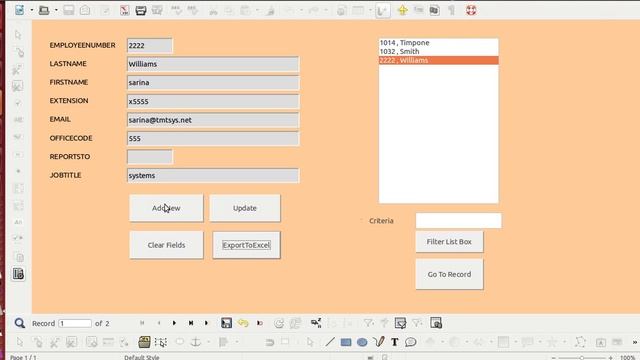640x360 pixels.
Task: Expand the Paste dropdown arrow
Action: (x=257, y=10)
